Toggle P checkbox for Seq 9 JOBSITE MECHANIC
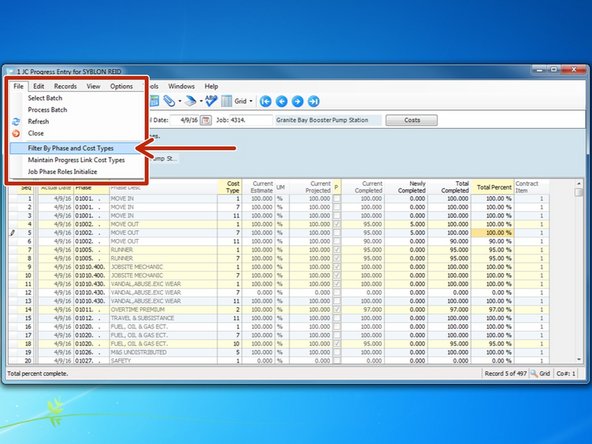The width and height of the screenshot is (592, 444). [337, 267]
